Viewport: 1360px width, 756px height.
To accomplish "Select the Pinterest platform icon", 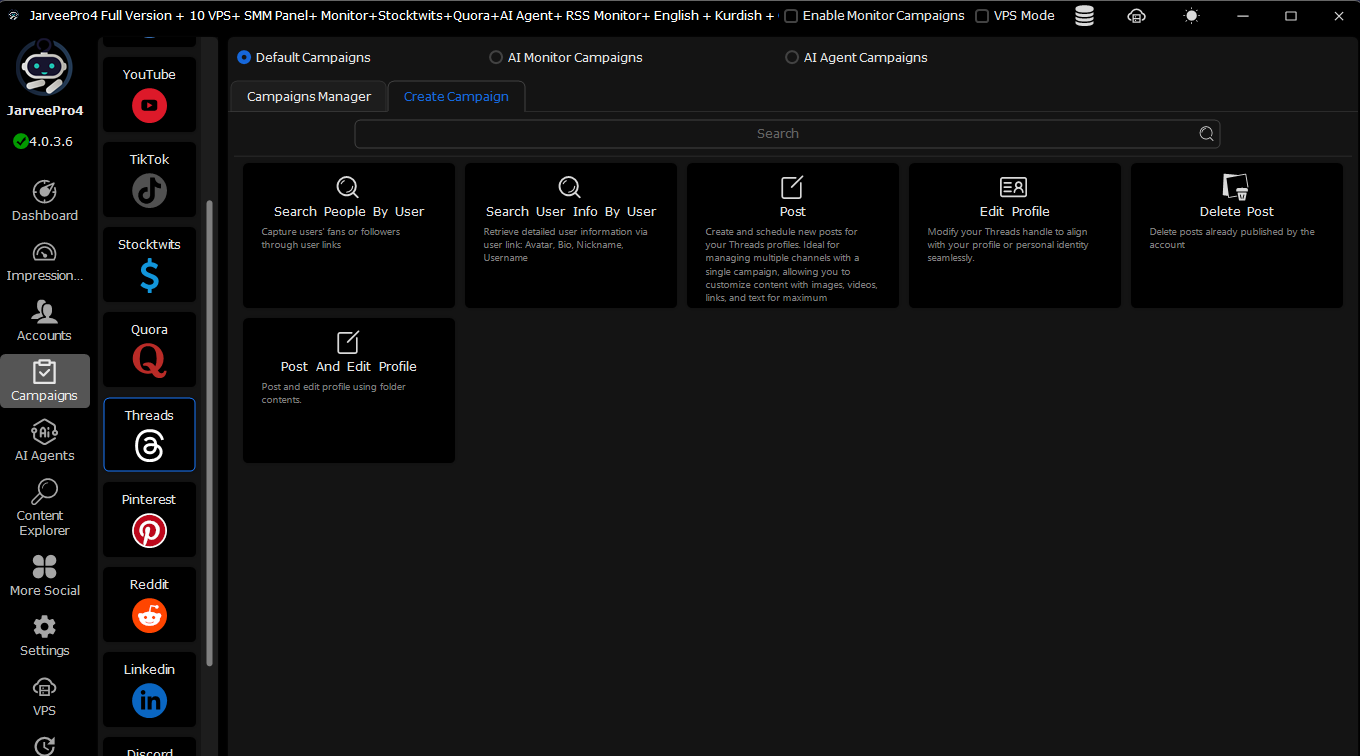I will (x=149, y=530).
